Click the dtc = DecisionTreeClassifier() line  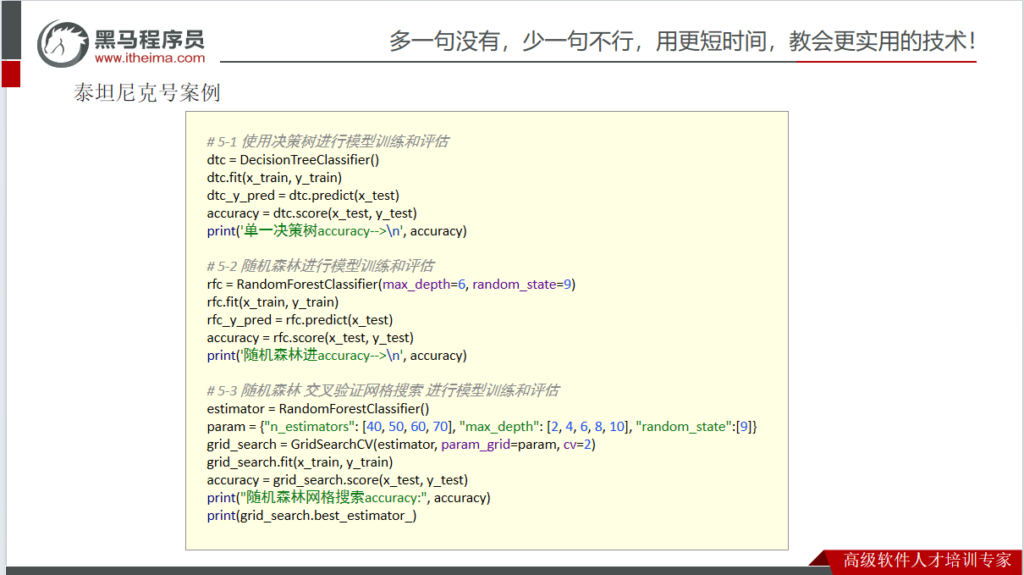pos(293,160)
